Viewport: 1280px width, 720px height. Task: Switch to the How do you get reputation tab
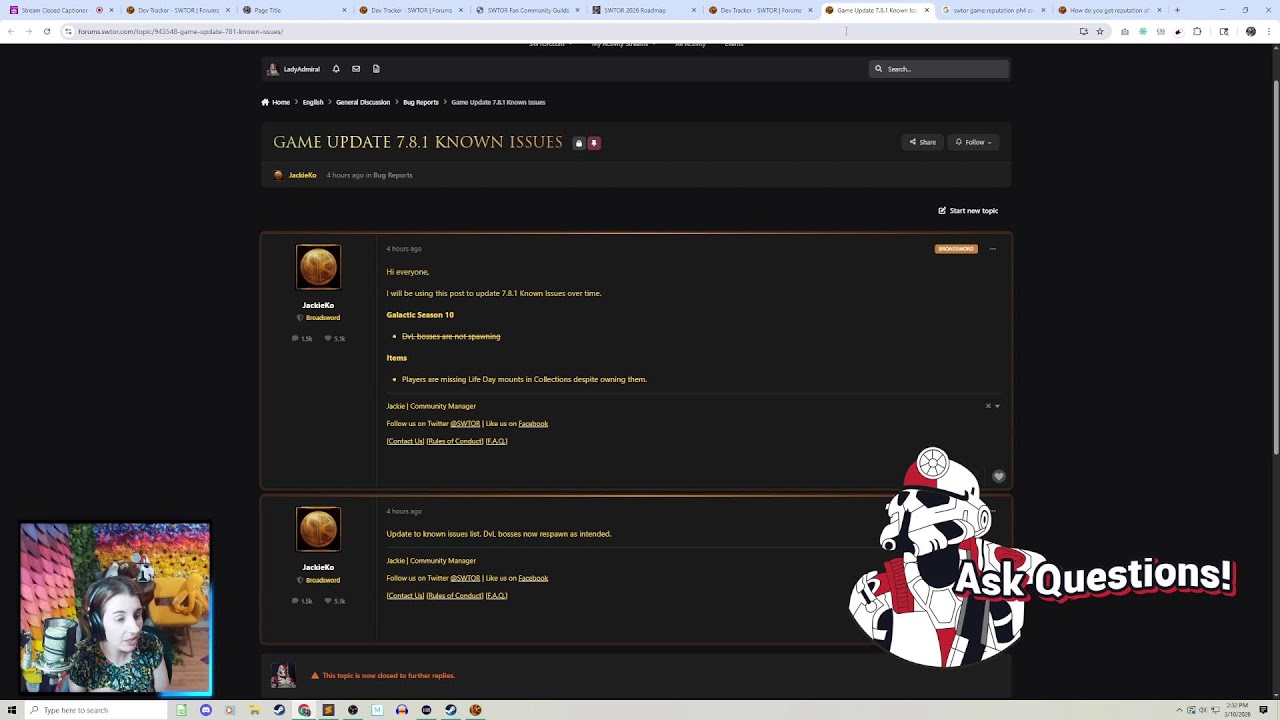pos(1108,10)
